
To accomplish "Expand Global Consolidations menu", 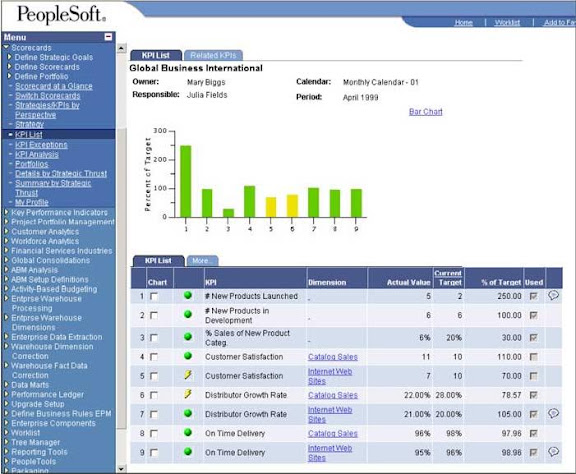I will click(x=6, y=260).
